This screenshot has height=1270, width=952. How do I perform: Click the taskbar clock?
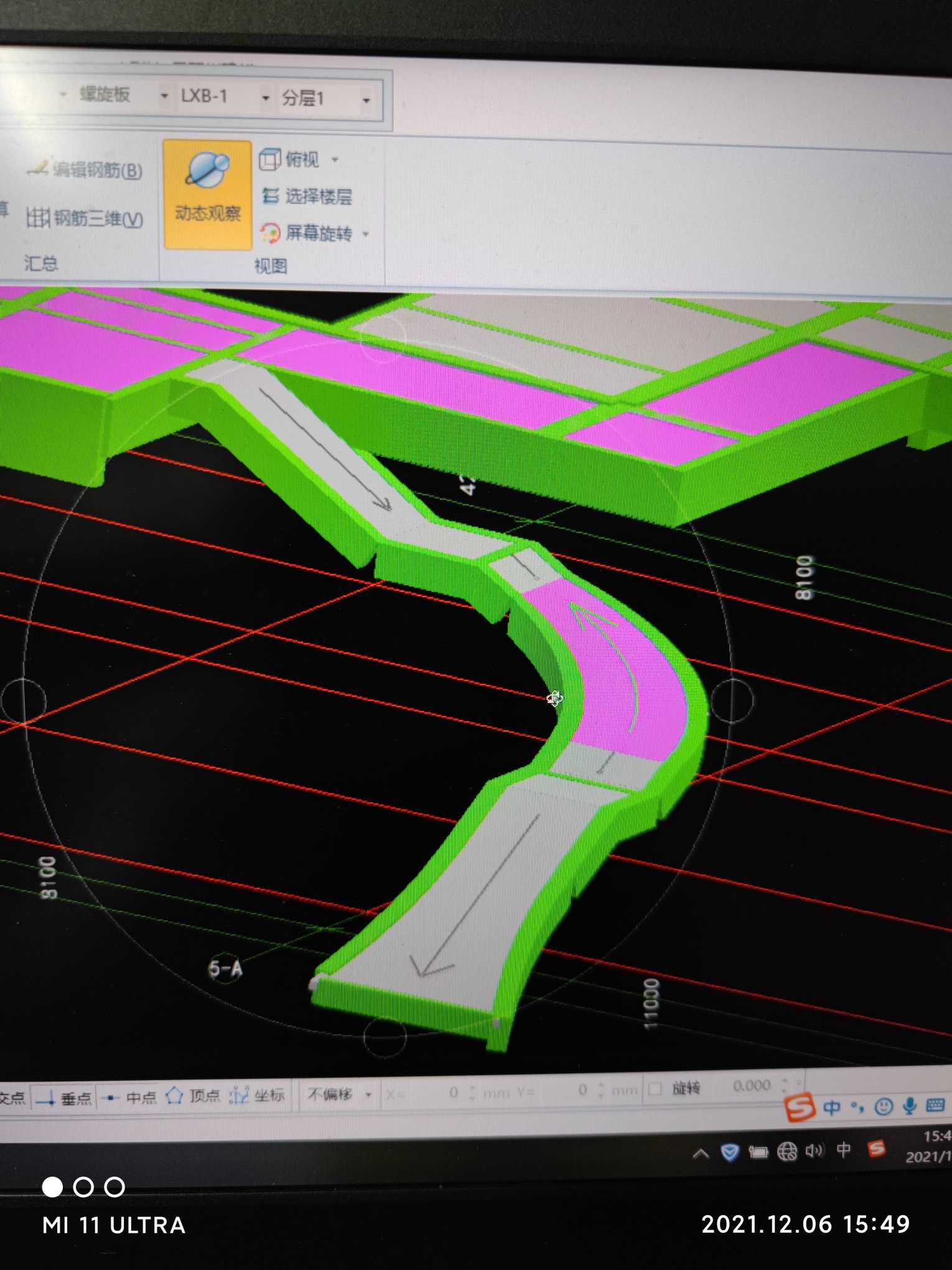click(x=928, y=1147)
